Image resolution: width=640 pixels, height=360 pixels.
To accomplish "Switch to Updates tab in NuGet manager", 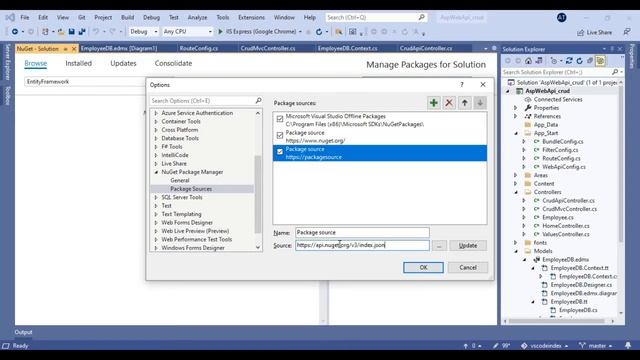I will coord(123,63).
